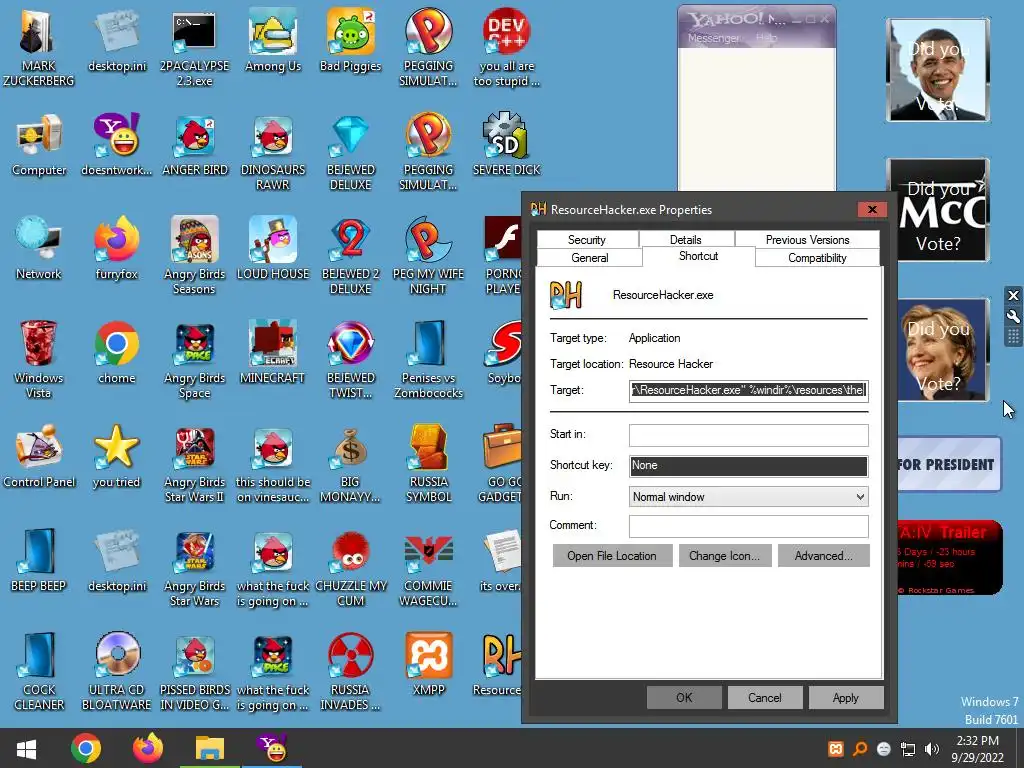Viewport: 1024px width, 768px height.
Task: Open the Windows Start button
Action: [x=27, y=748]
